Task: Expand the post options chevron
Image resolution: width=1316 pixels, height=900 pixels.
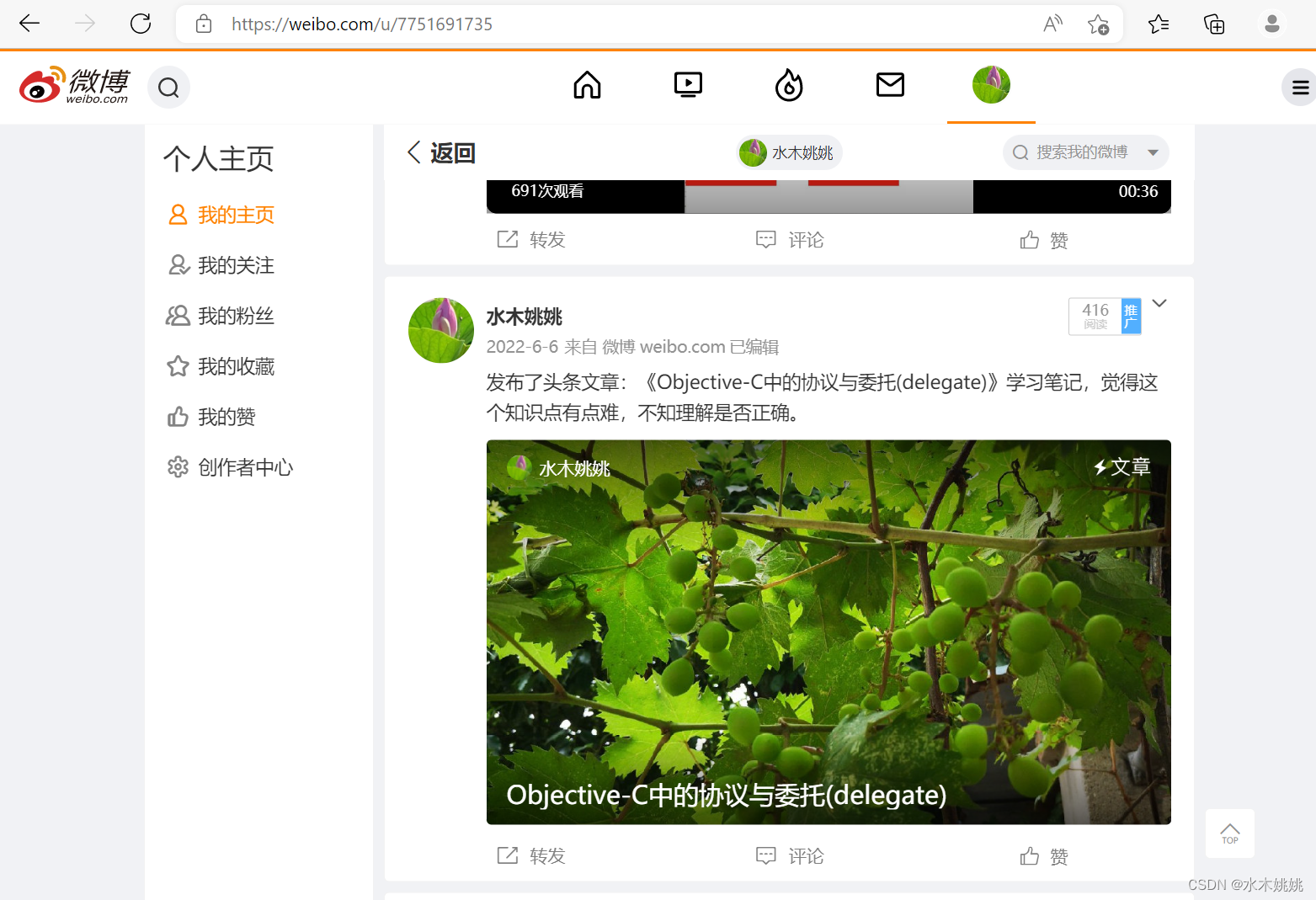Action: click(1159, 303)
